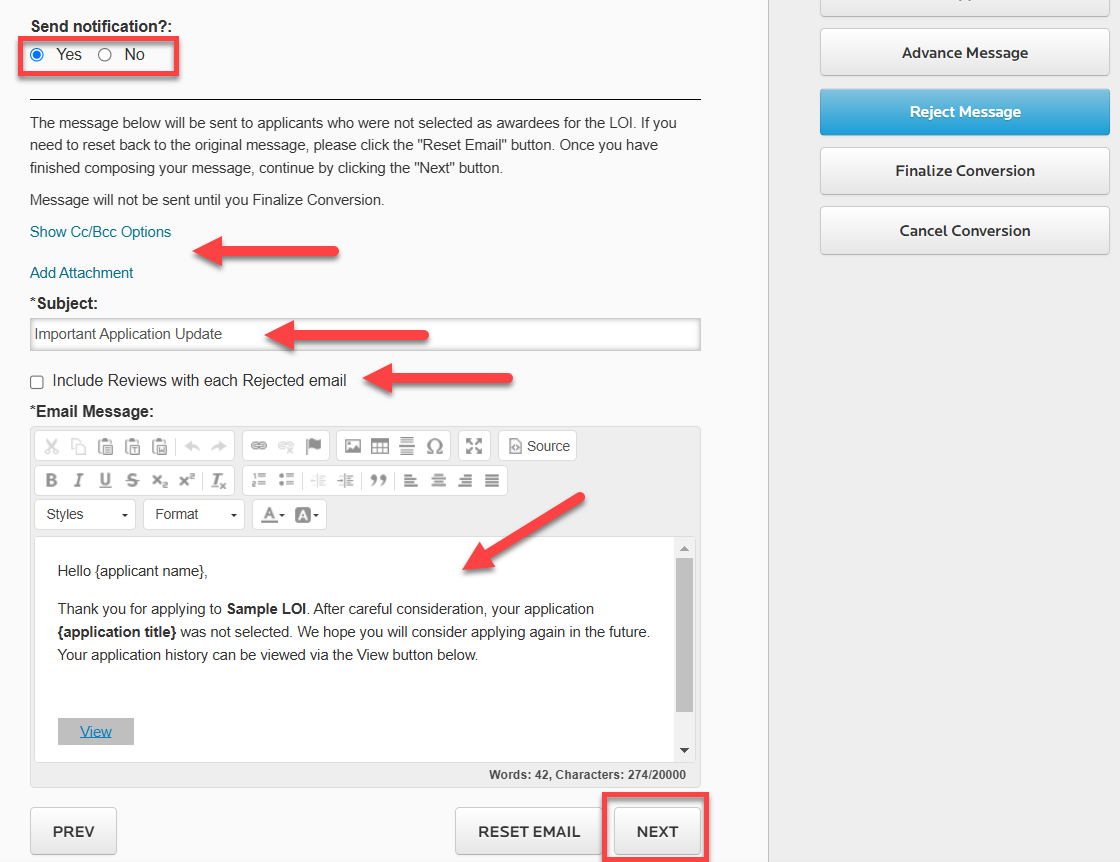Apply bold formatting to the message
The height and width of the screenshot is (862, 1120).
tap(51, 480)
